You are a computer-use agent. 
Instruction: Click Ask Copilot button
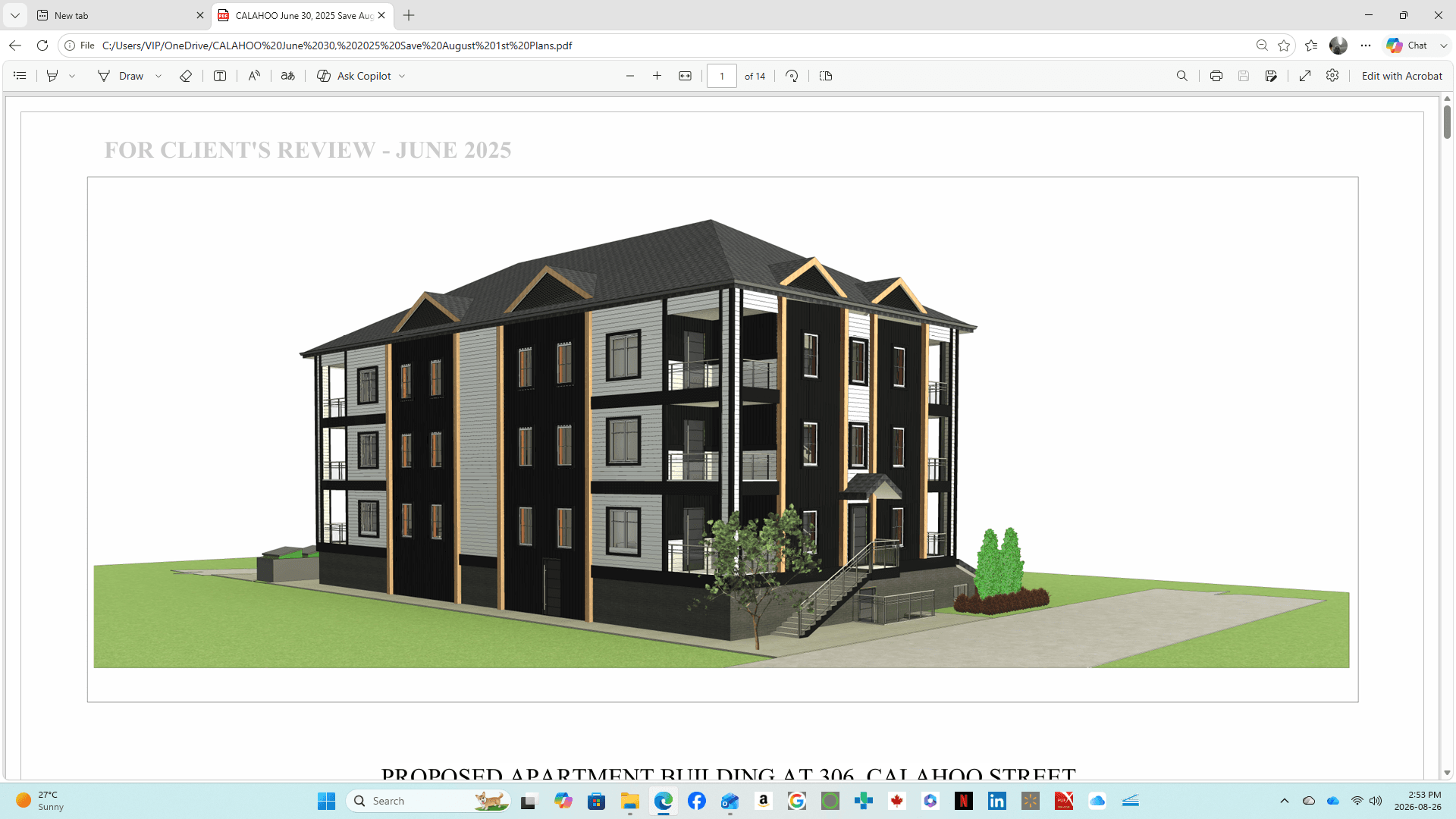click(354, 76)
